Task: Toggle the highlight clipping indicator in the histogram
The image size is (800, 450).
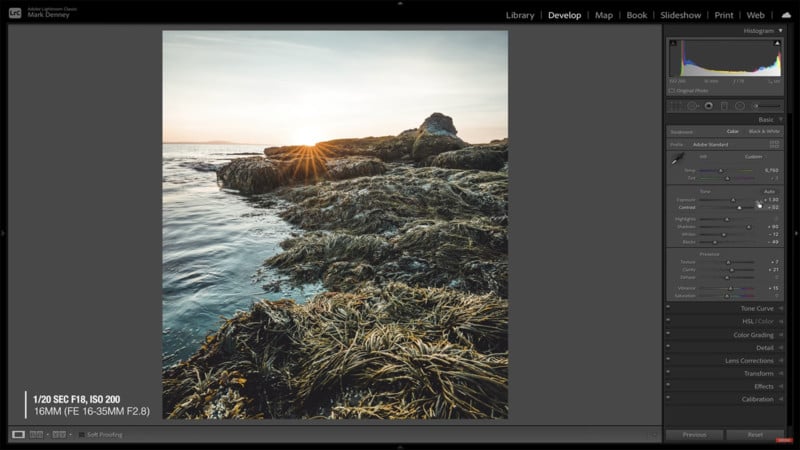Action: [776, 45]
